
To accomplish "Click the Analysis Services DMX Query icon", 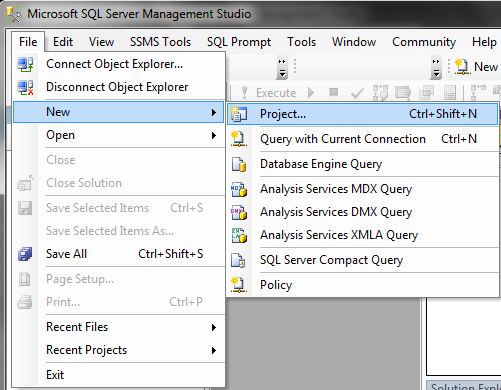I will coord(239,212).
